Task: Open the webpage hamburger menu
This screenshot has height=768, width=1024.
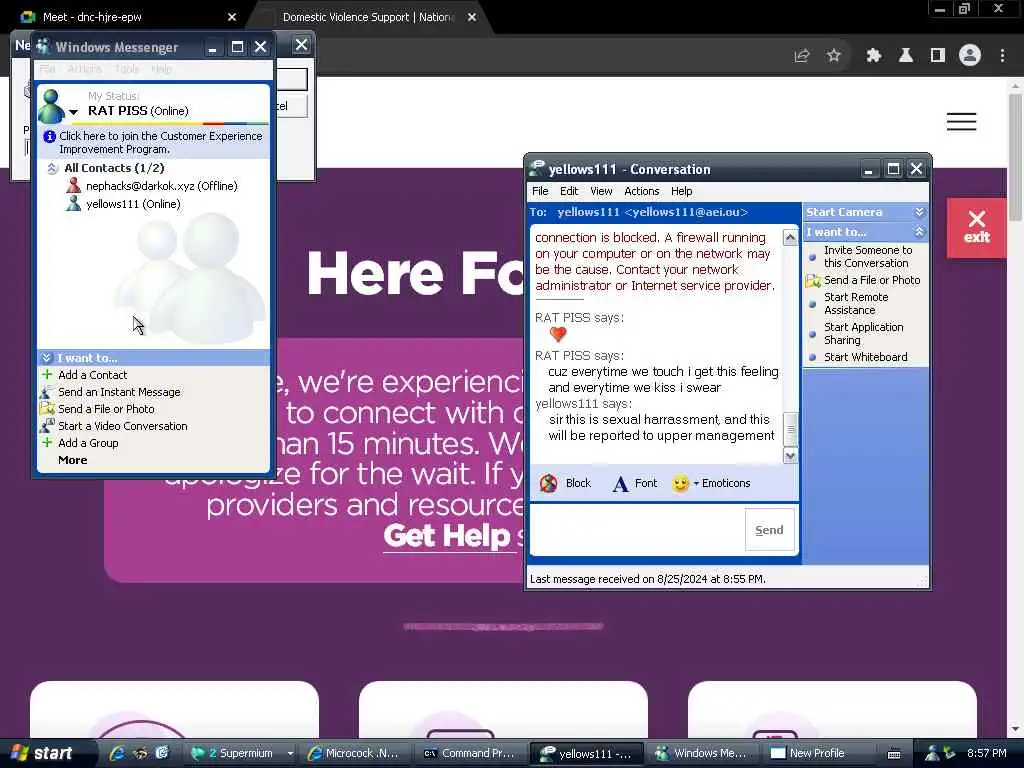Action: (961, 121)
